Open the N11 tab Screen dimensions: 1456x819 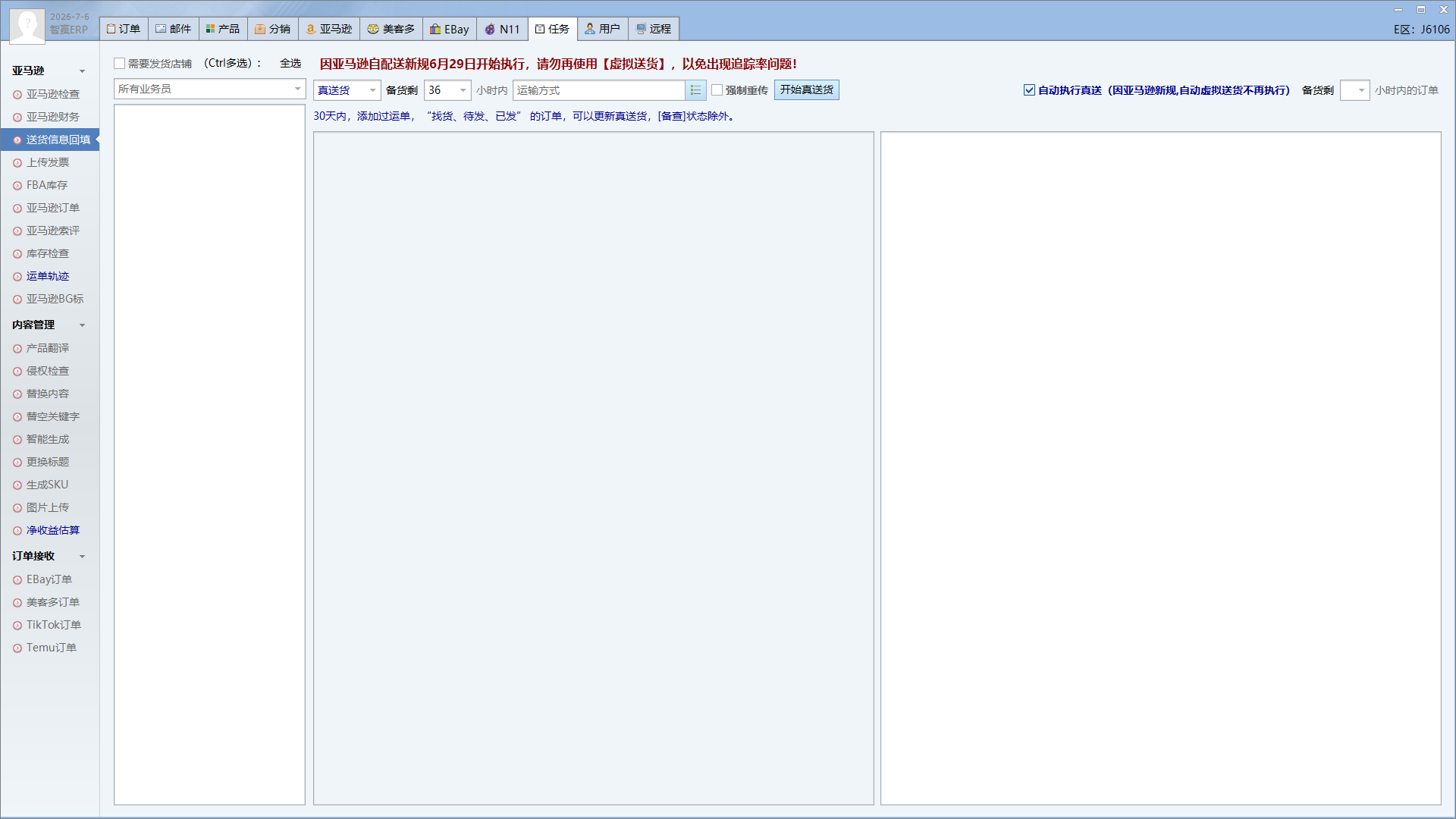(502, 29)
